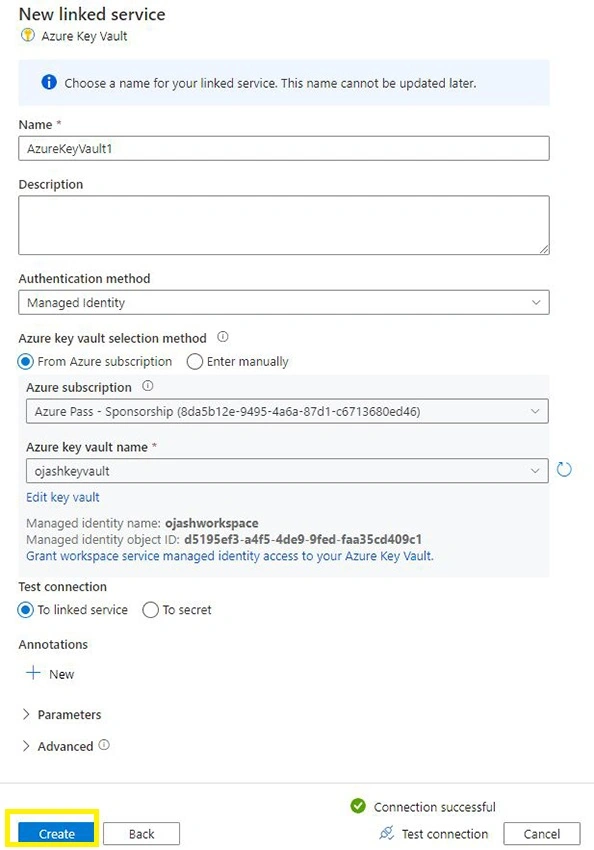Viewport: 594px width, 850px height.
Task: Open the Authentication method dropdown
Action: (x=284, y=302)
